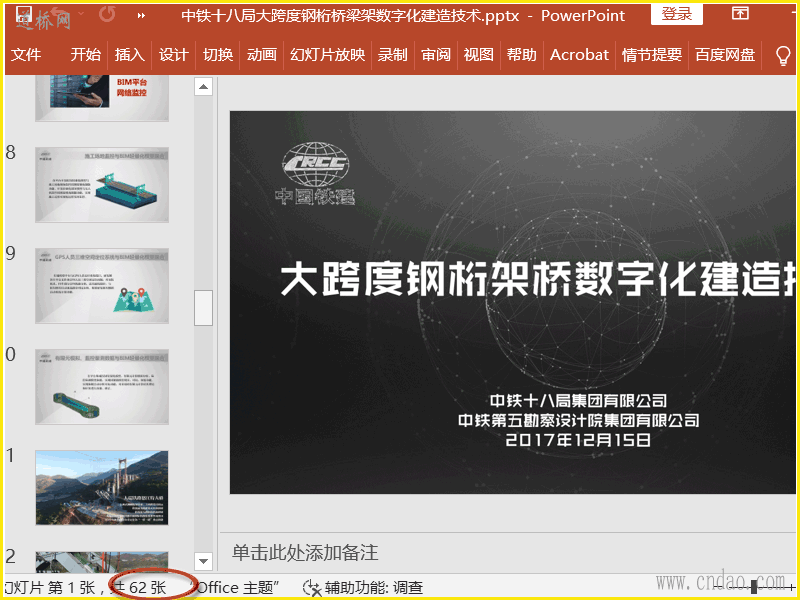The image size is (800, 600).
Task: Open the 百度网盘 ribbon tab
Action: click(725, 55)
